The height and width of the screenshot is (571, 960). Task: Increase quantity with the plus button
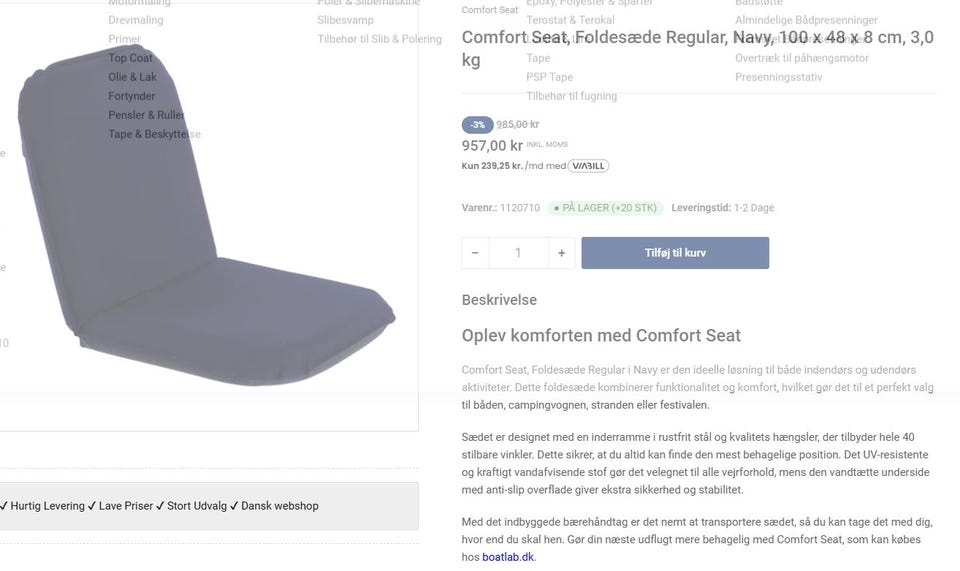tap(561, 253)
